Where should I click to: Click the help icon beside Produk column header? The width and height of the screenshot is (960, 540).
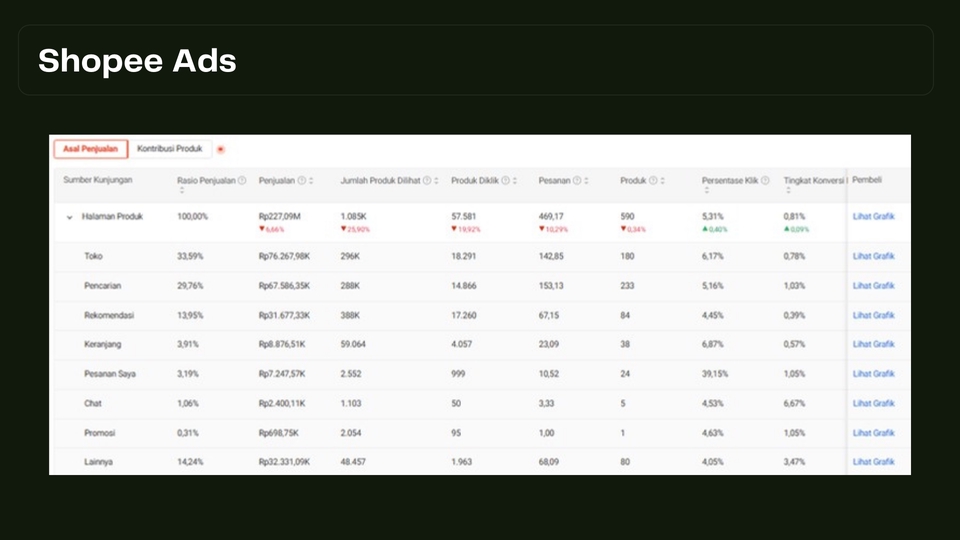click(x=653, y=180)
